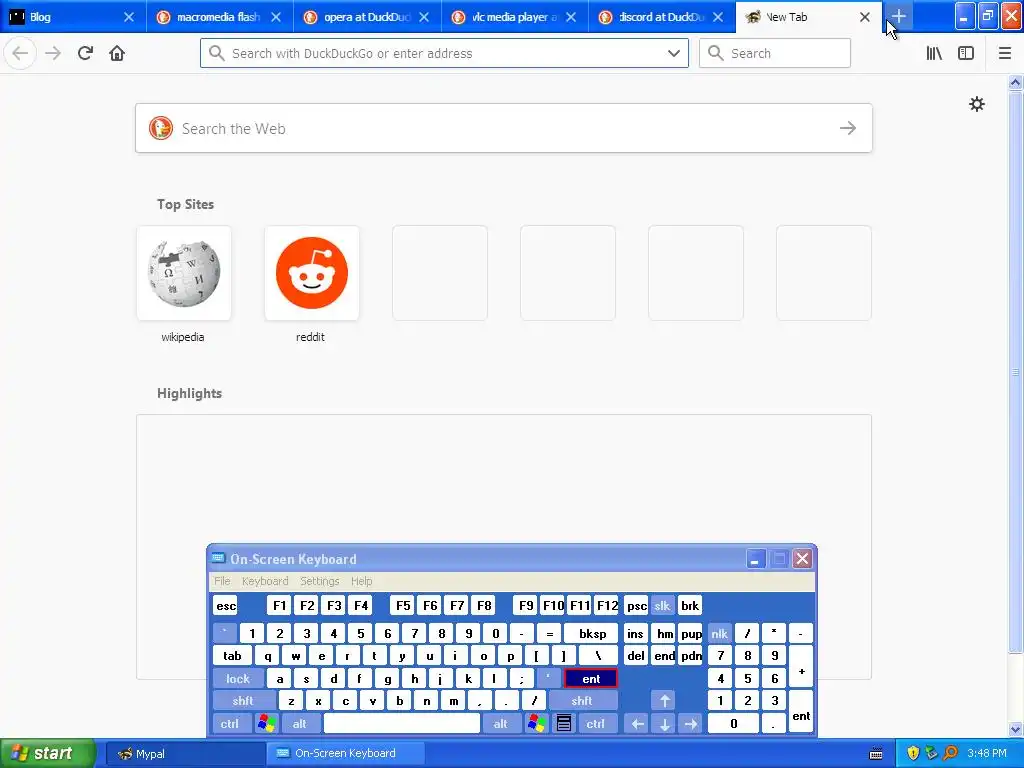
Task: Toggle the lock key on keyboard
Action: pos(238,679)
